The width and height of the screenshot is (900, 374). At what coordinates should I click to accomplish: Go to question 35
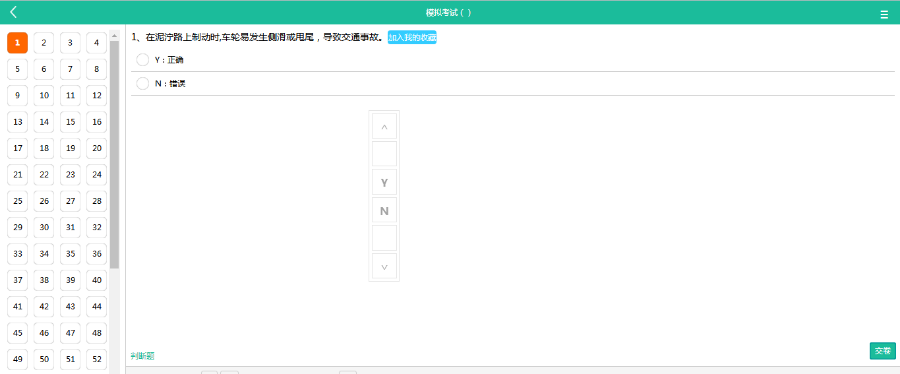(70, 254)
